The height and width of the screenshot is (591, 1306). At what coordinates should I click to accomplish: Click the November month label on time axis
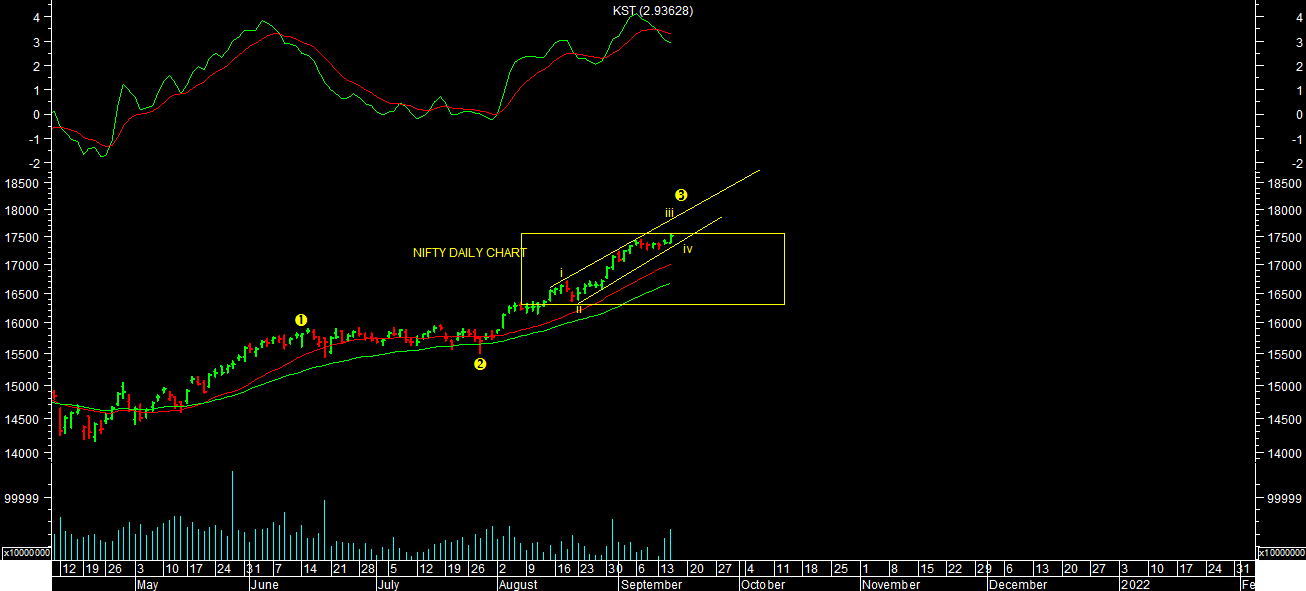tap(891, 584)
